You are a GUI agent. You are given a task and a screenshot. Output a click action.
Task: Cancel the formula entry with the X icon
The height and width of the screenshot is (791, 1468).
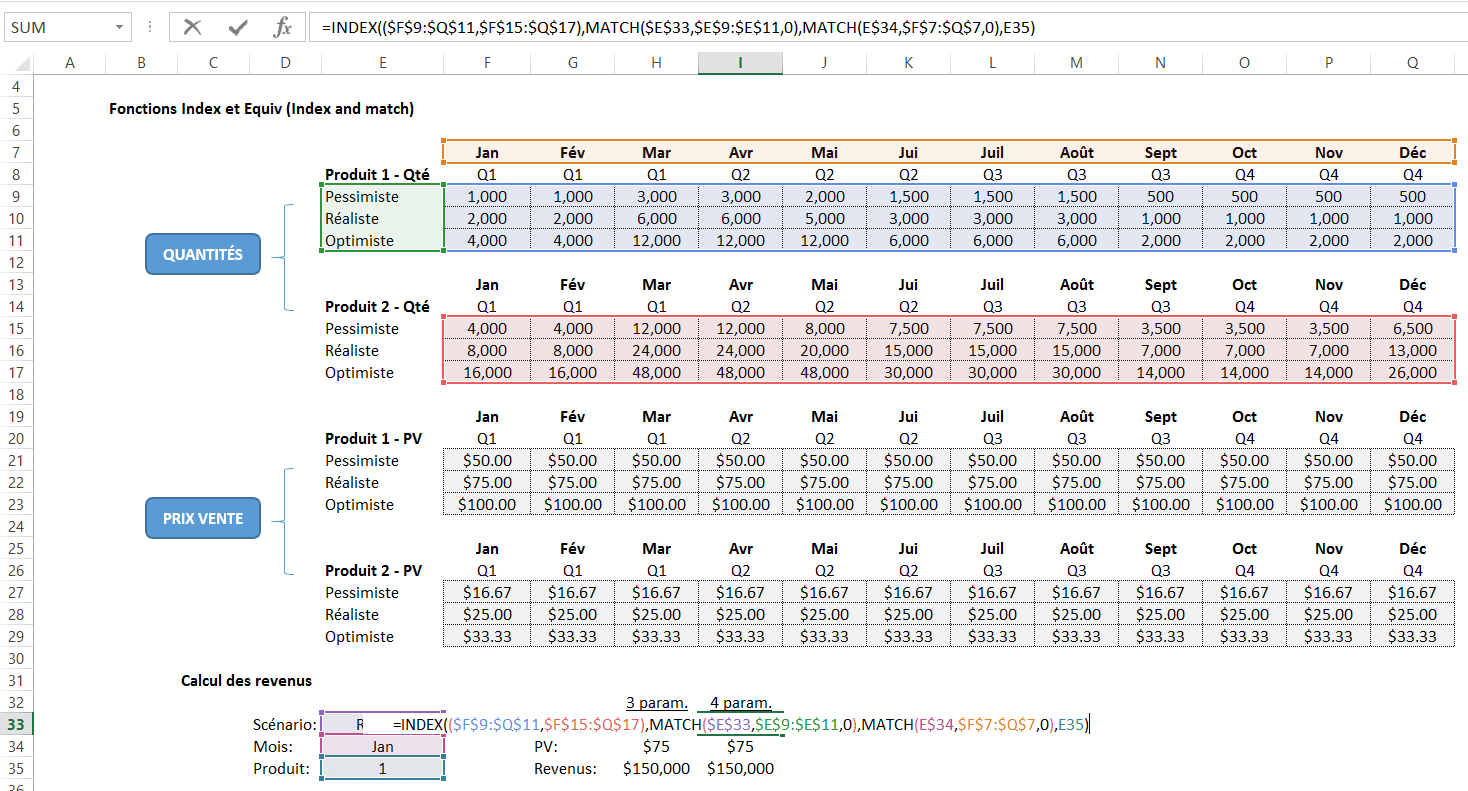192,27
